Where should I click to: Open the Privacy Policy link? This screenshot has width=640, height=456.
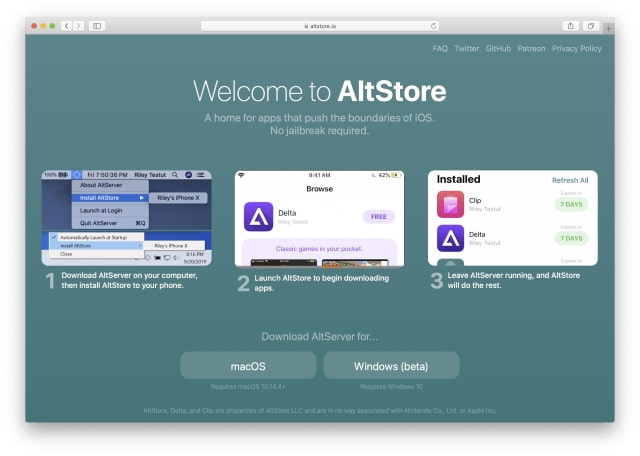tap(576, 49)
